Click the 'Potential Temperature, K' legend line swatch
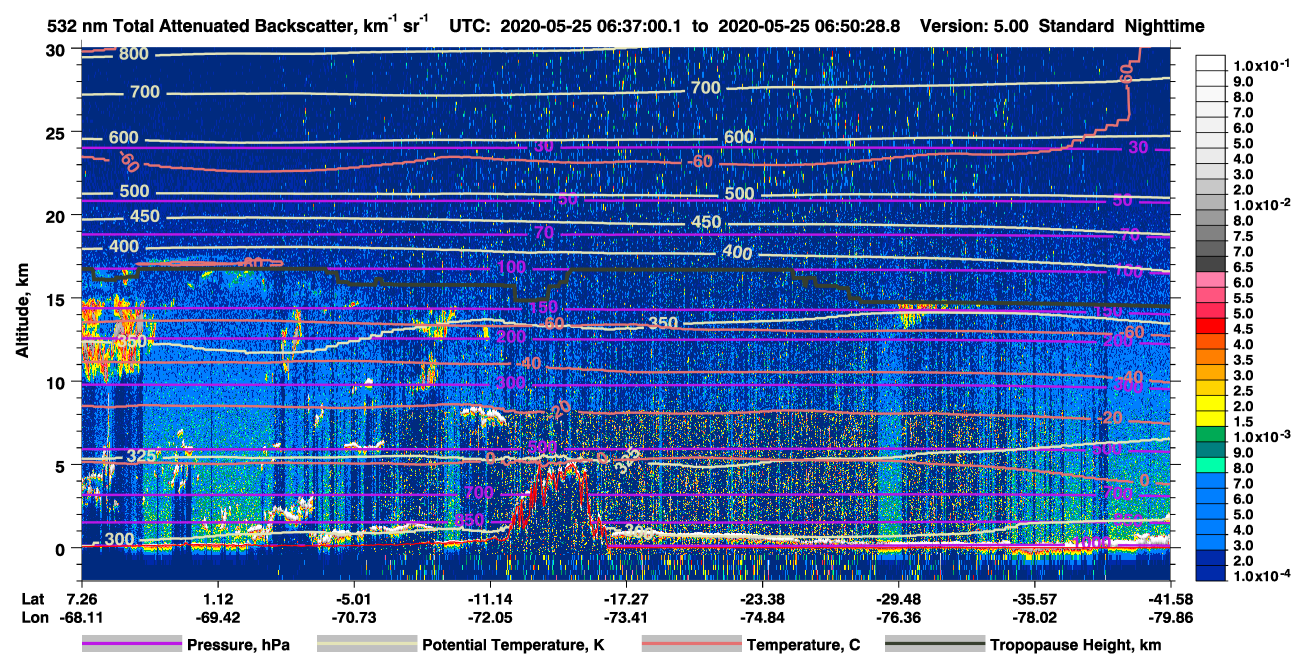The image size is (1300, 667). [366, 645]
